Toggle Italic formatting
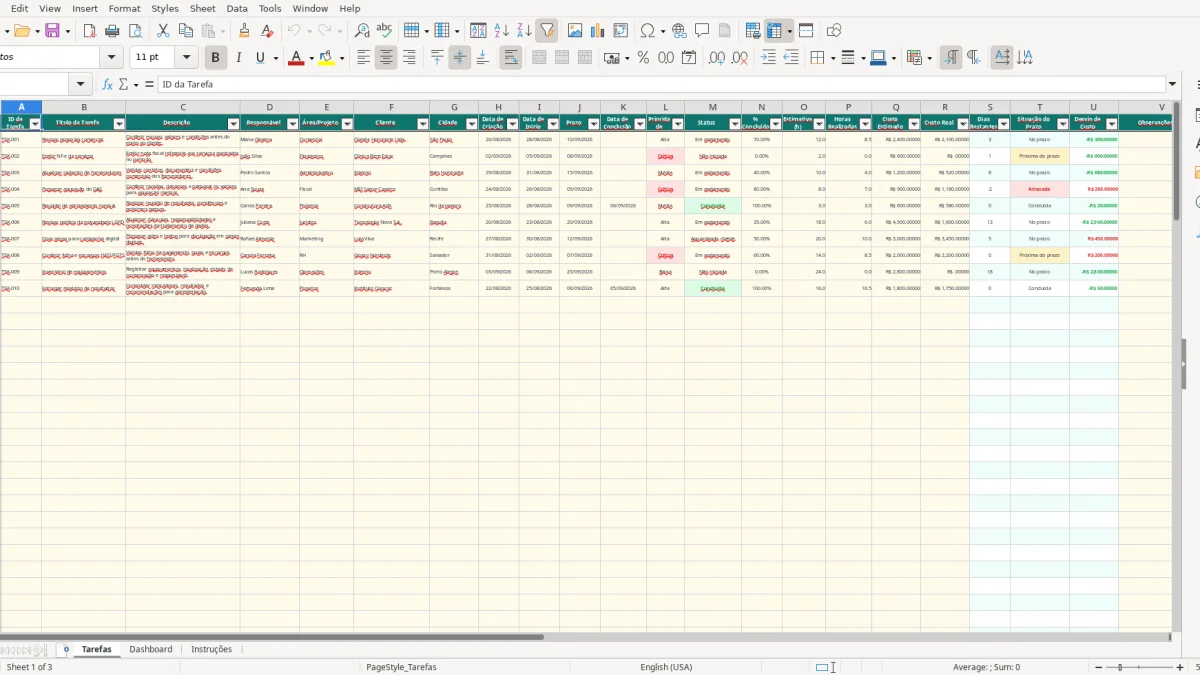 [x=238, y=58]
